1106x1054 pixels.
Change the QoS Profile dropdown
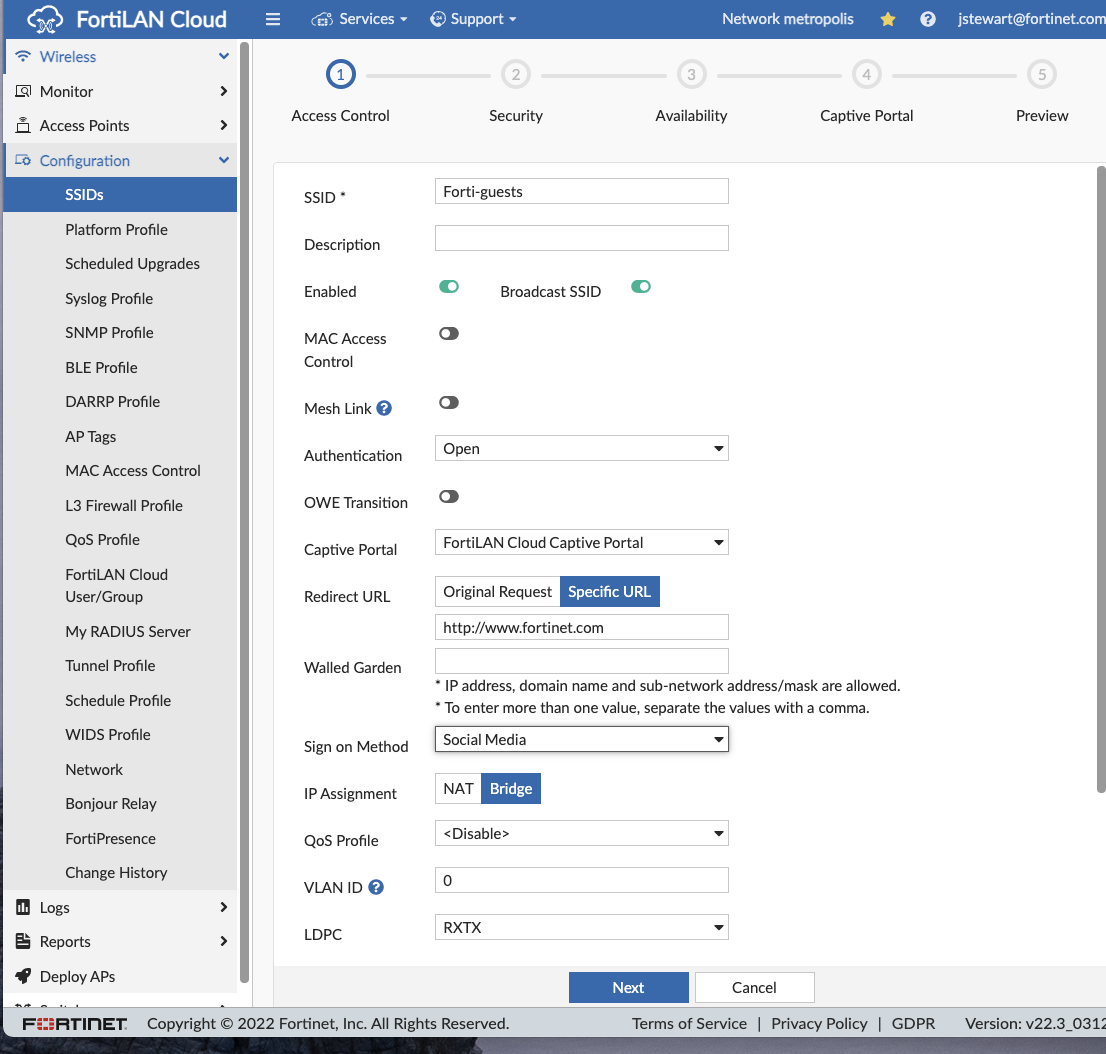coord(580,833)
